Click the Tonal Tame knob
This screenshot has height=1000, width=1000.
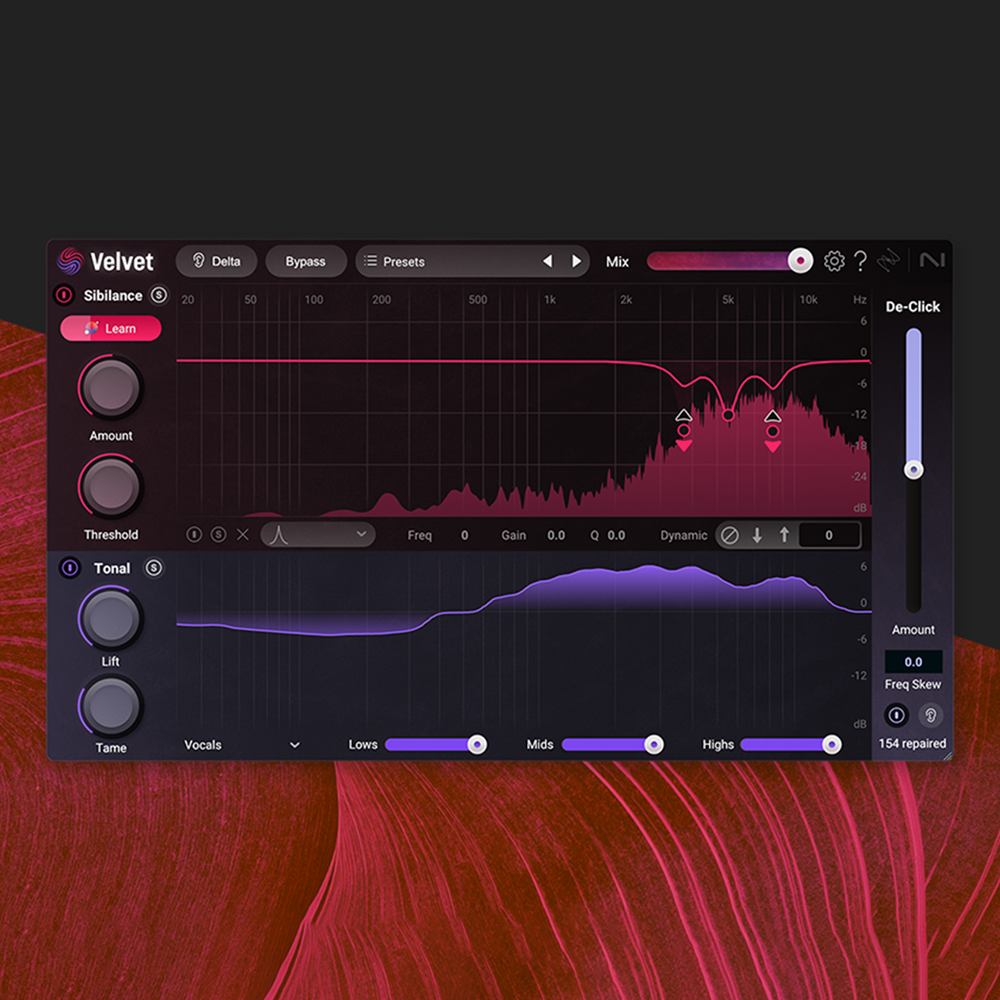pyautogui.click(x=110, y=706)
